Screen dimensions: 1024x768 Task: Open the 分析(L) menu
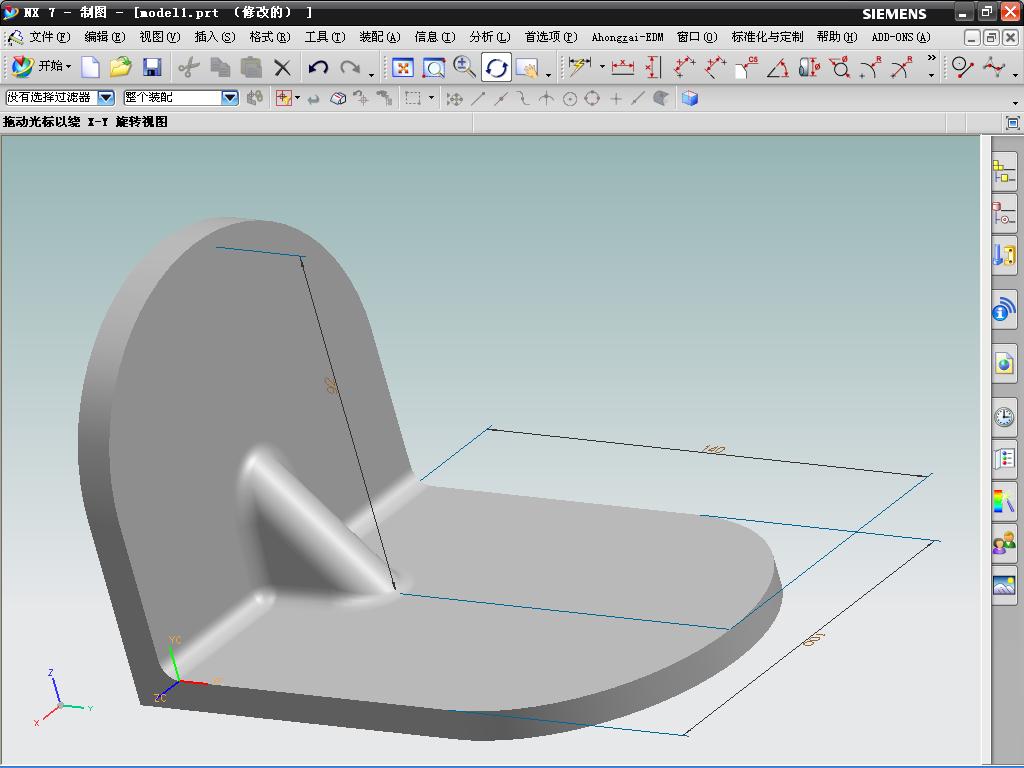(489, 37)
